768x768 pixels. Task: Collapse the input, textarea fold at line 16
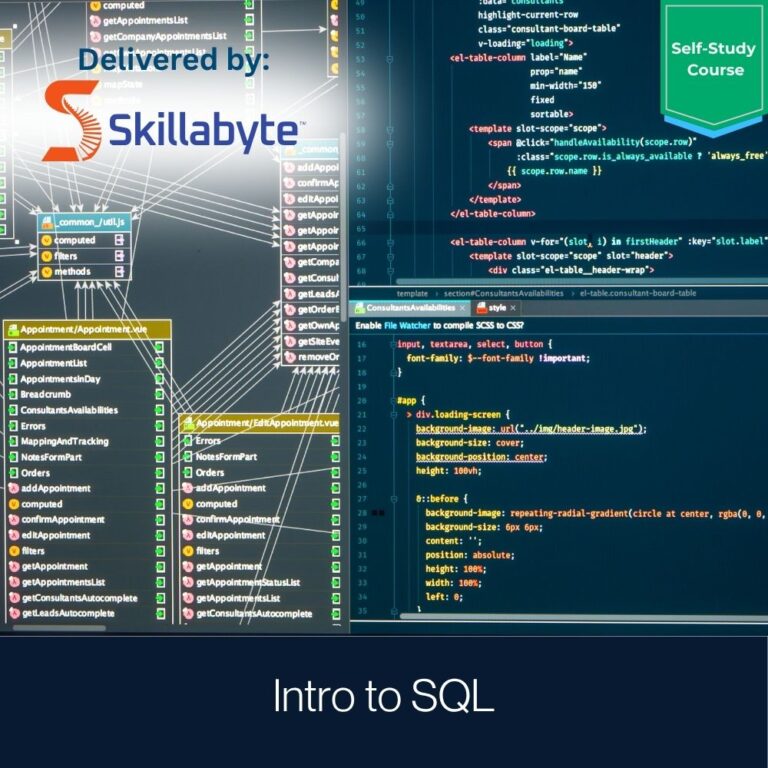(394, 344)
